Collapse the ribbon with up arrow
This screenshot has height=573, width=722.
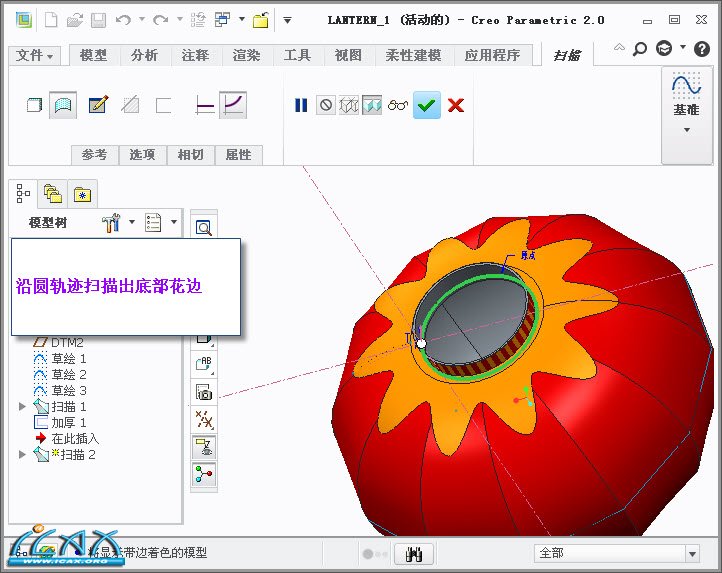[619, 47]
